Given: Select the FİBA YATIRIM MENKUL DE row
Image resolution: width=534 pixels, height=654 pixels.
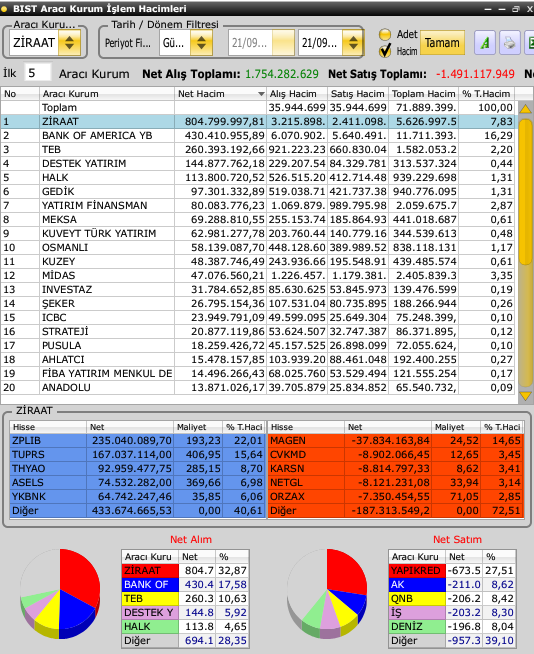Looking at the screenshot, I should tap(257, 374).
